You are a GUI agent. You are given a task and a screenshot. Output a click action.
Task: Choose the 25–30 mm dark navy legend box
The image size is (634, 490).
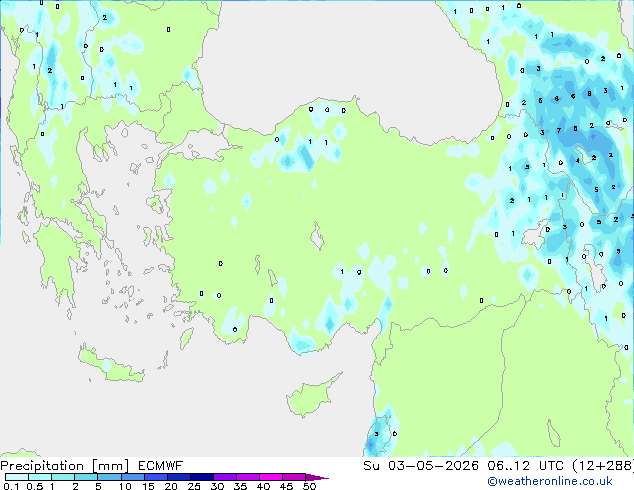pos(201,477)
